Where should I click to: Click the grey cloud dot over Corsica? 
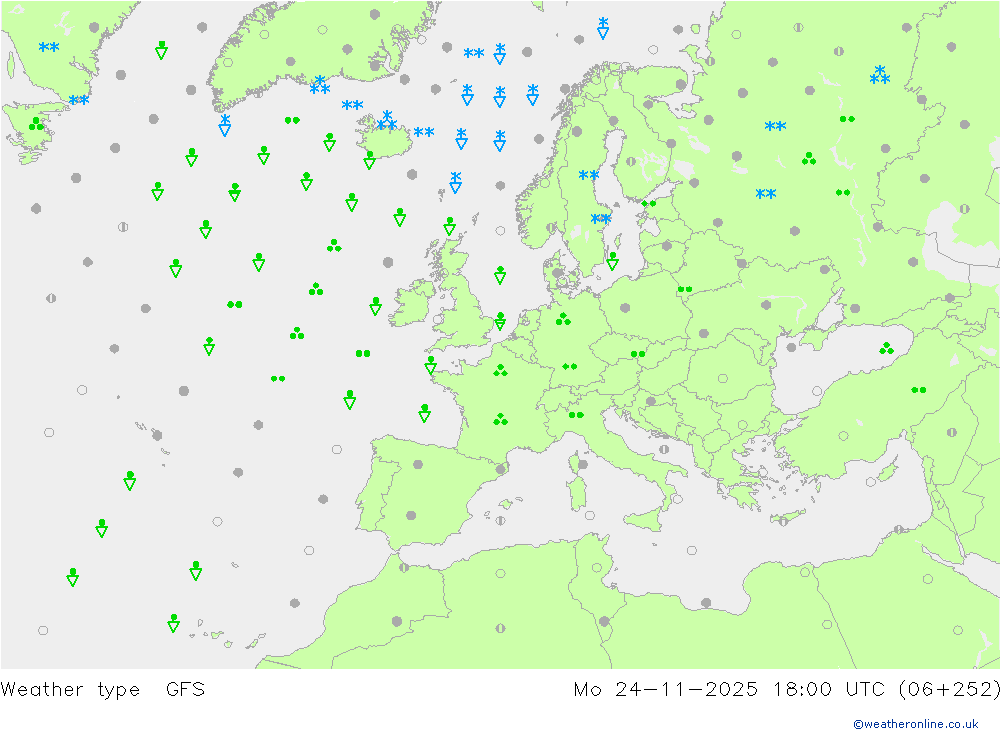tap(582, 464)
